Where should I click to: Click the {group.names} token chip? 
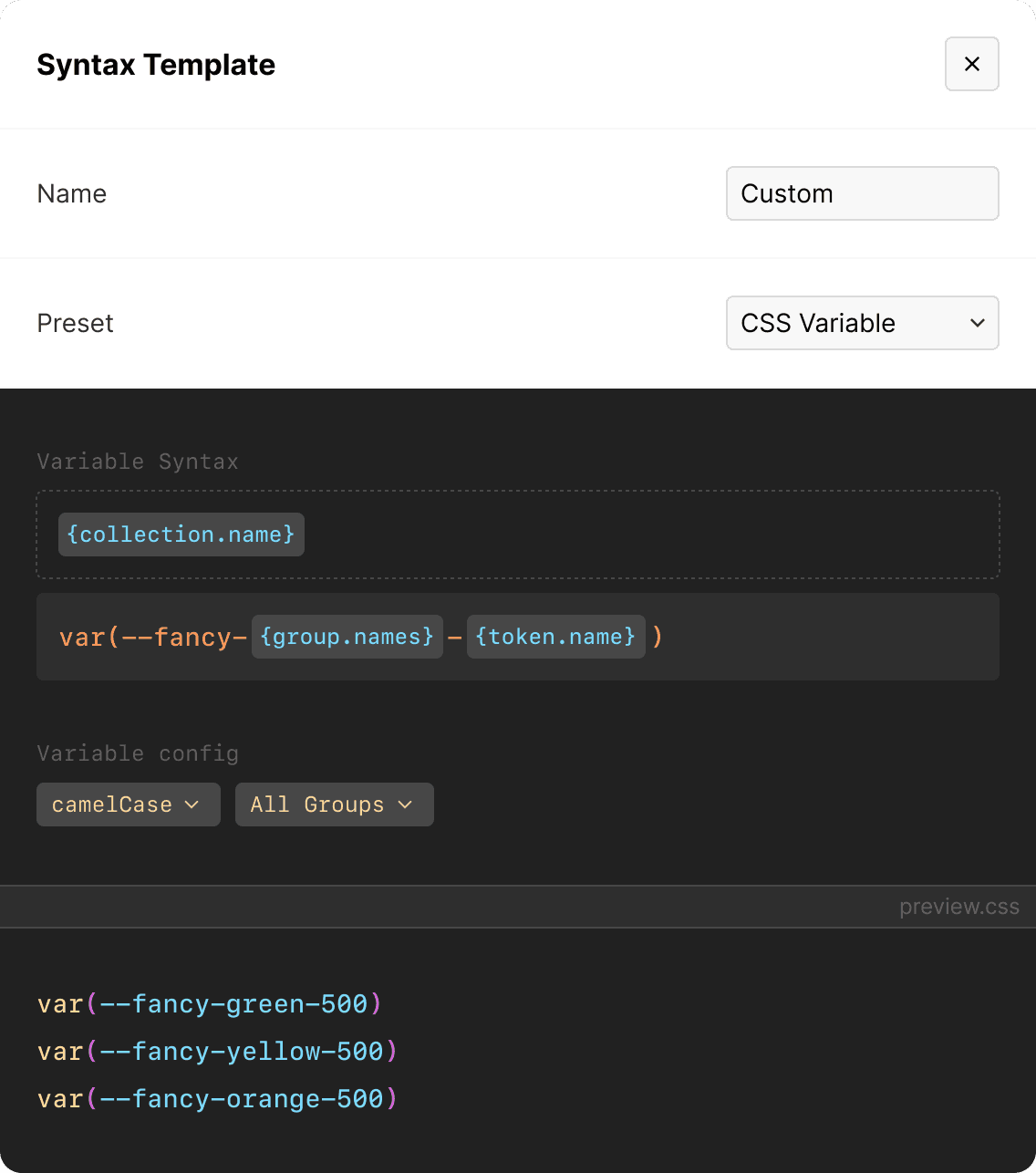(x=347, y=637)
